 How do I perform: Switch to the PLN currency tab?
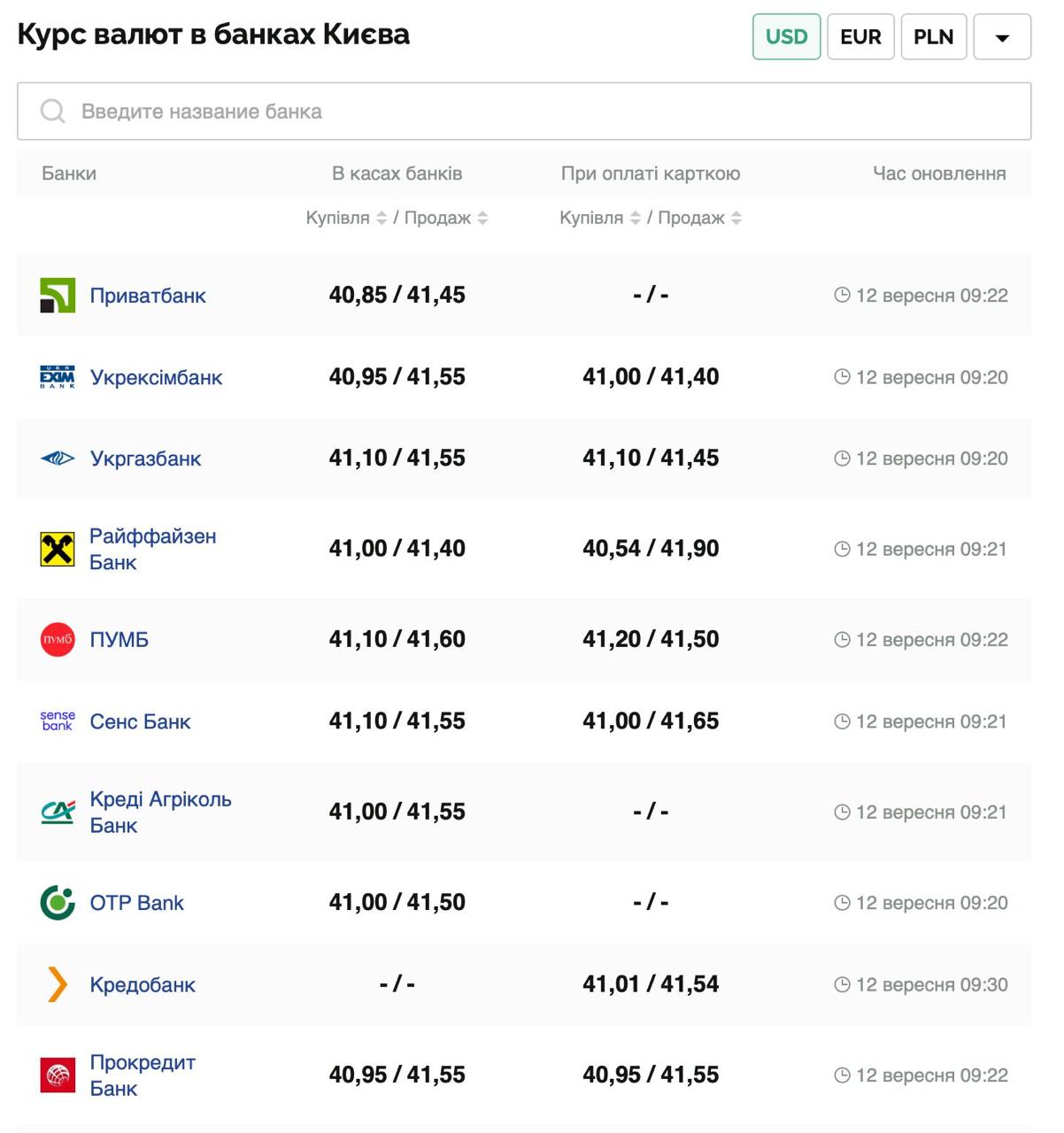[933, 37]
